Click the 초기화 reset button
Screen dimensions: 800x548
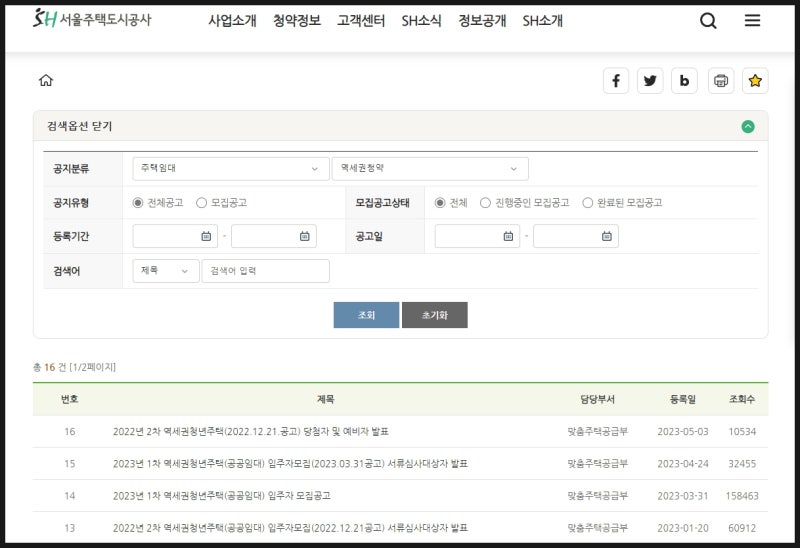(435, 315)
